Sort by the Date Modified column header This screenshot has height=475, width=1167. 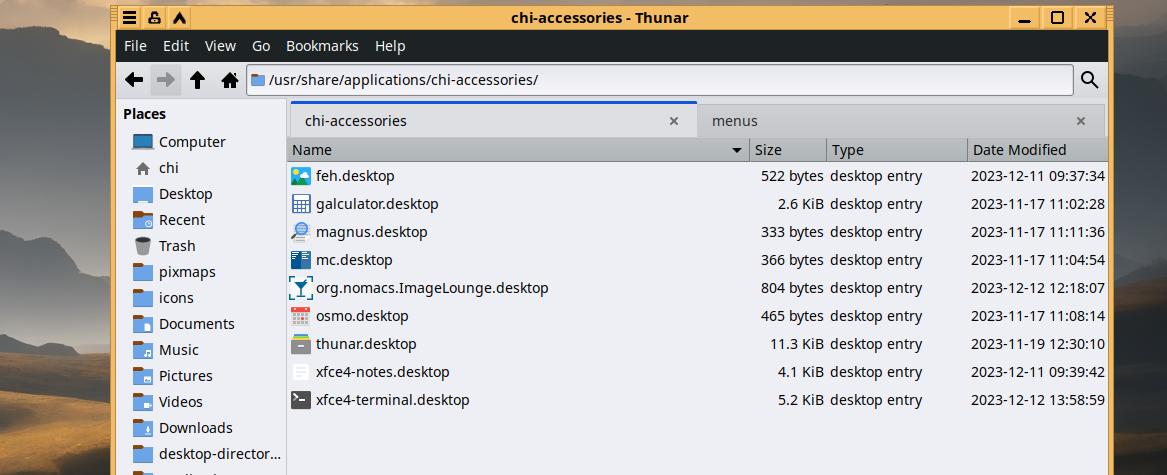coord(1037,150)
